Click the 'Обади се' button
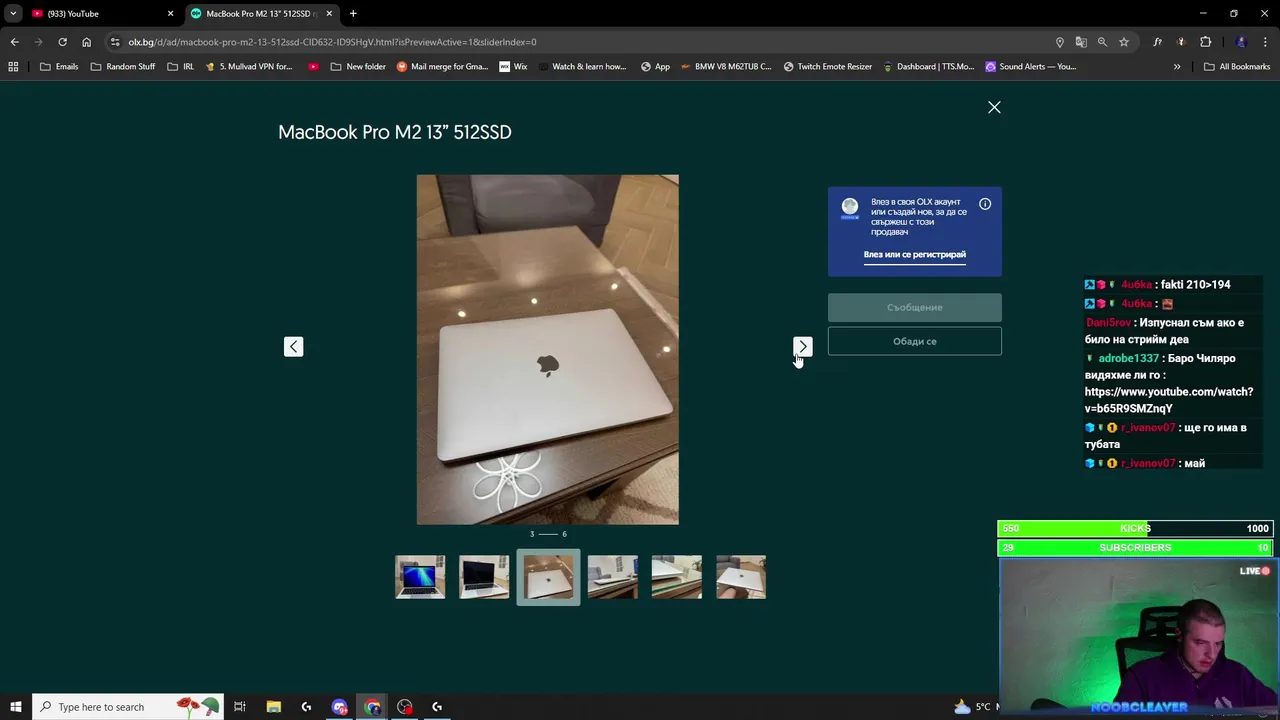The height and width of the screenshot is (720, 1280). click(x=914, y=341)
